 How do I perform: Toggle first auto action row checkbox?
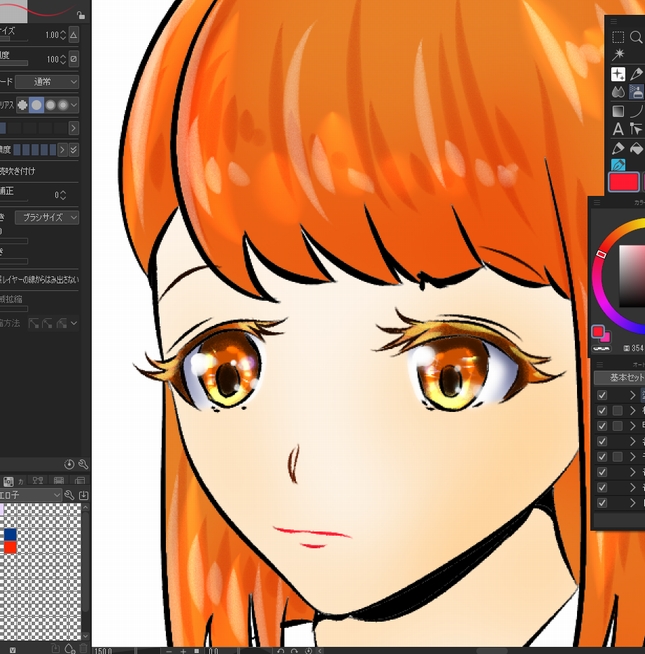click(602, 395)
